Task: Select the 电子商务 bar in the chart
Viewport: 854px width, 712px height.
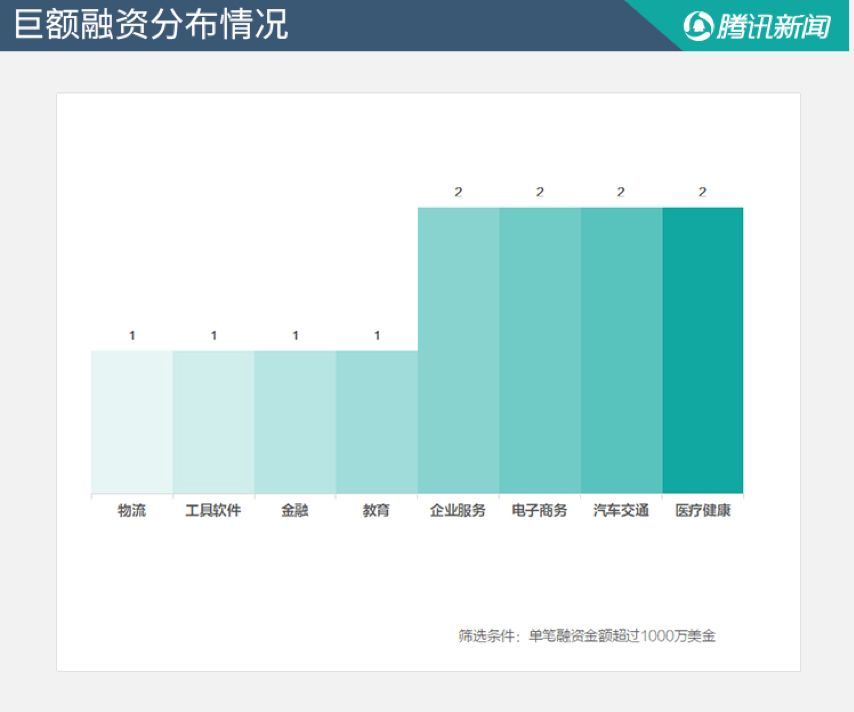Action: click(540, 350)
